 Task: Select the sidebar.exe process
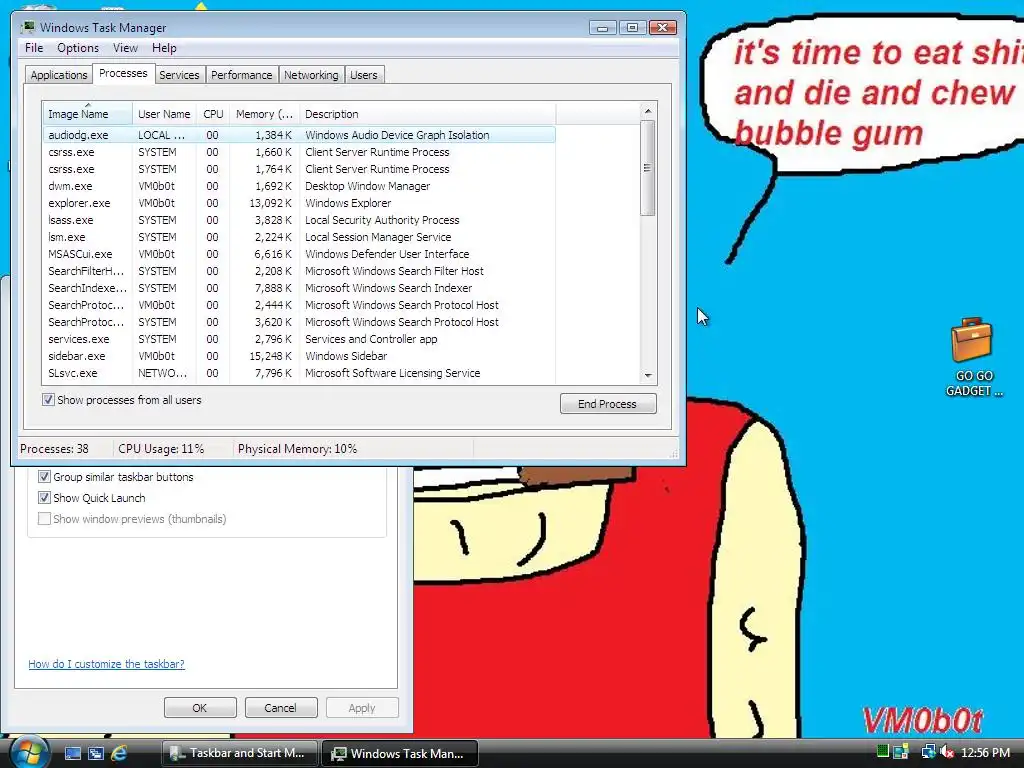click(x=299, y=356)
